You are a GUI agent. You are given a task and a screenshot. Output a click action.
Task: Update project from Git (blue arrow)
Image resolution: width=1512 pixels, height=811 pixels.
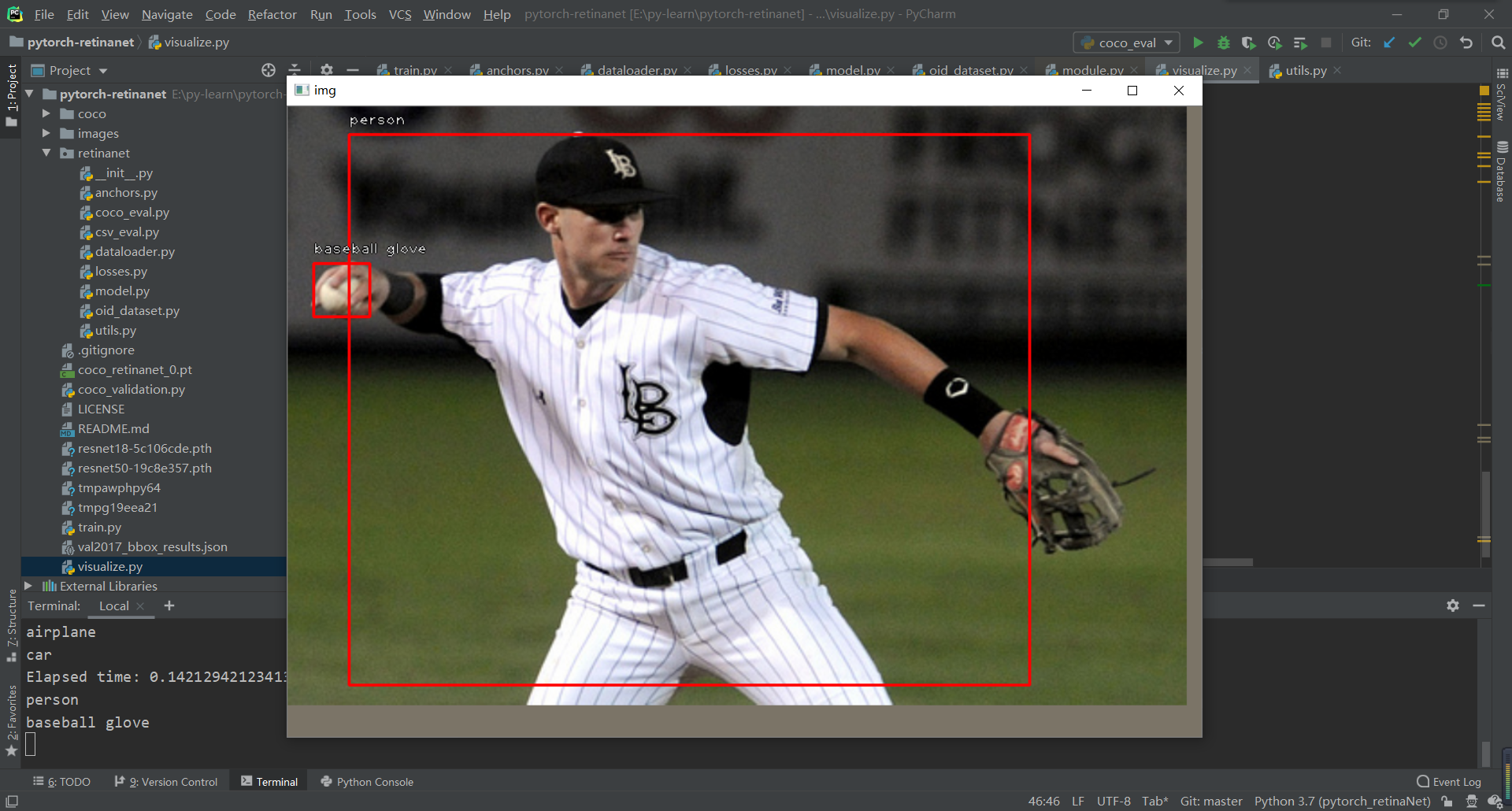1389,43
